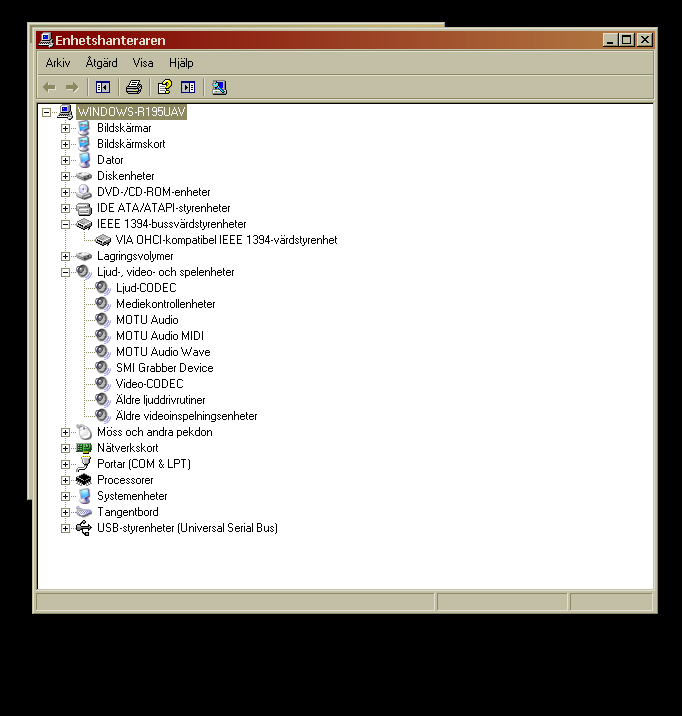Select the IDE ATA/ATAPI-styrenheter icon
This screenshot has width=682, height=716.
[x=84, y=208]
